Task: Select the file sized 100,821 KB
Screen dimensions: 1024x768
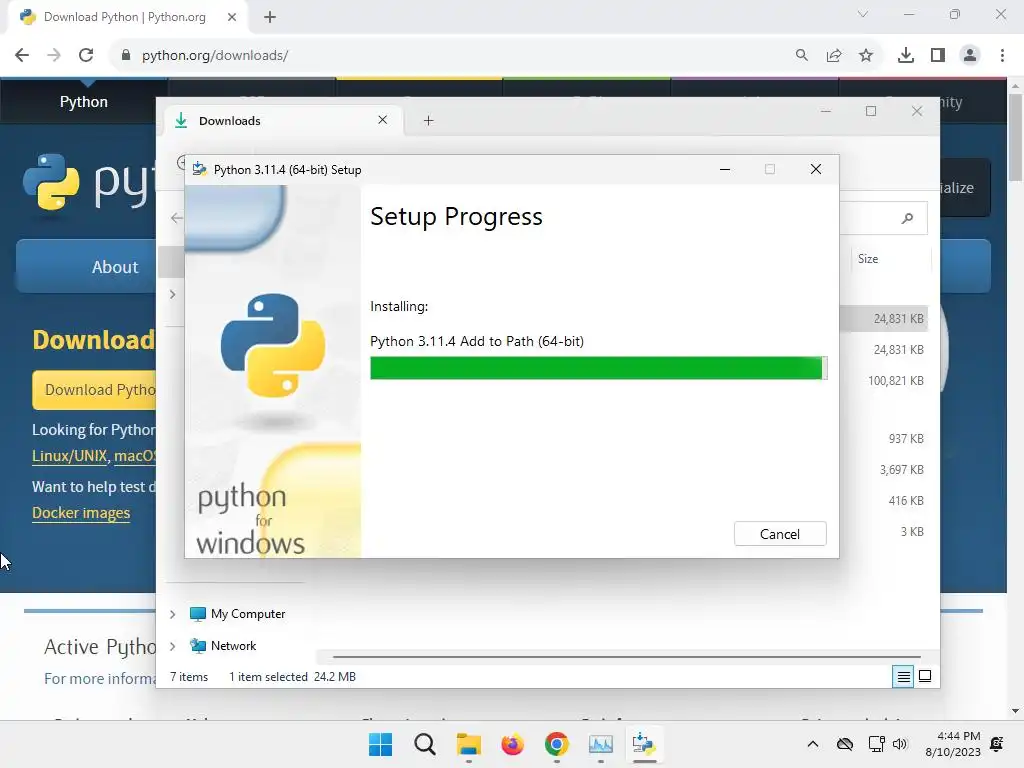Action: [895, 381]
